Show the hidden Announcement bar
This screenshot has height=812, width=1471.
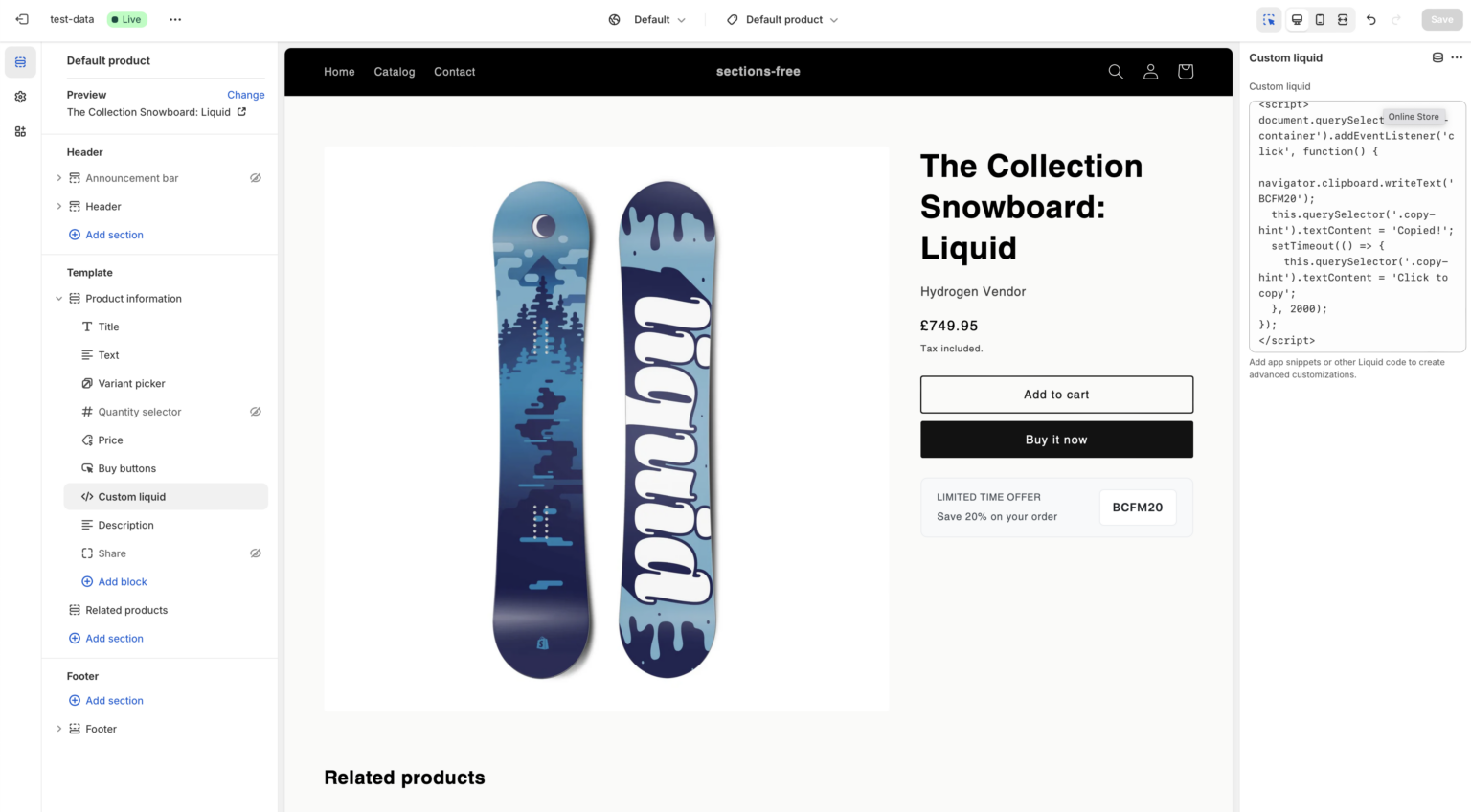tap(255, 177)
